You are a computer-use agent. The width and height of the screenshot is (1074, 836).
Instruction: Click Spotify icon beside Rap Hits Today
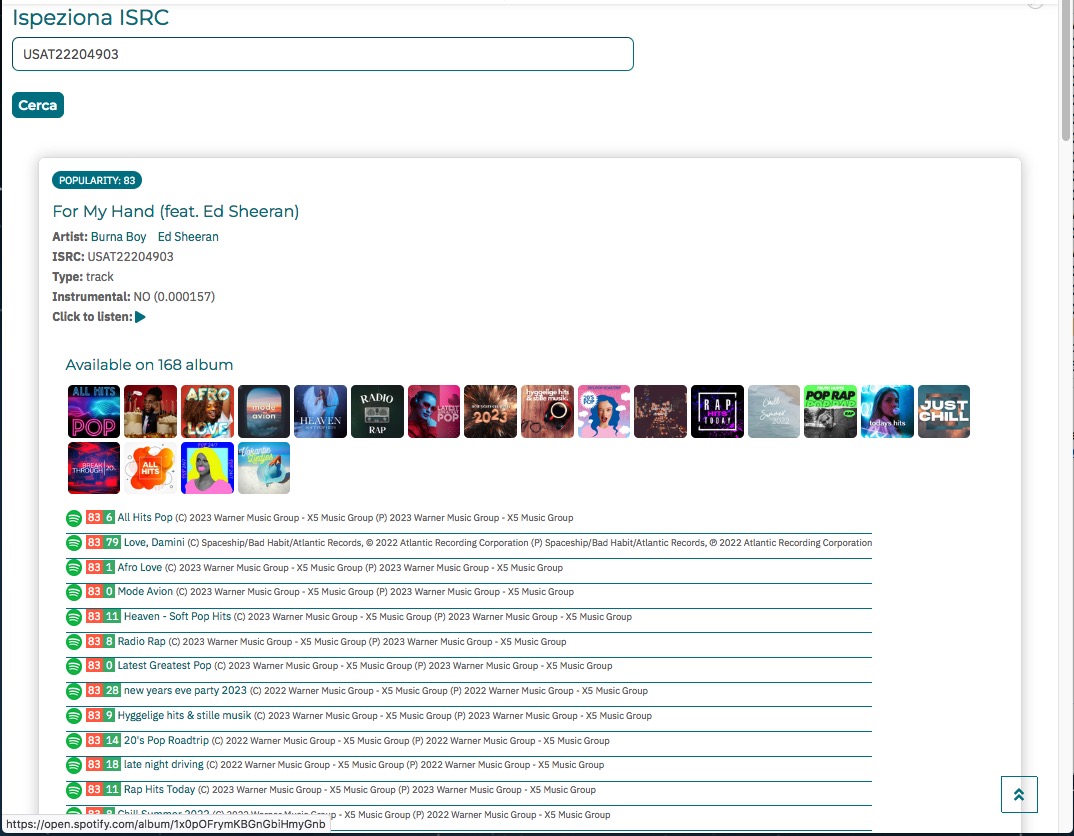74,790
